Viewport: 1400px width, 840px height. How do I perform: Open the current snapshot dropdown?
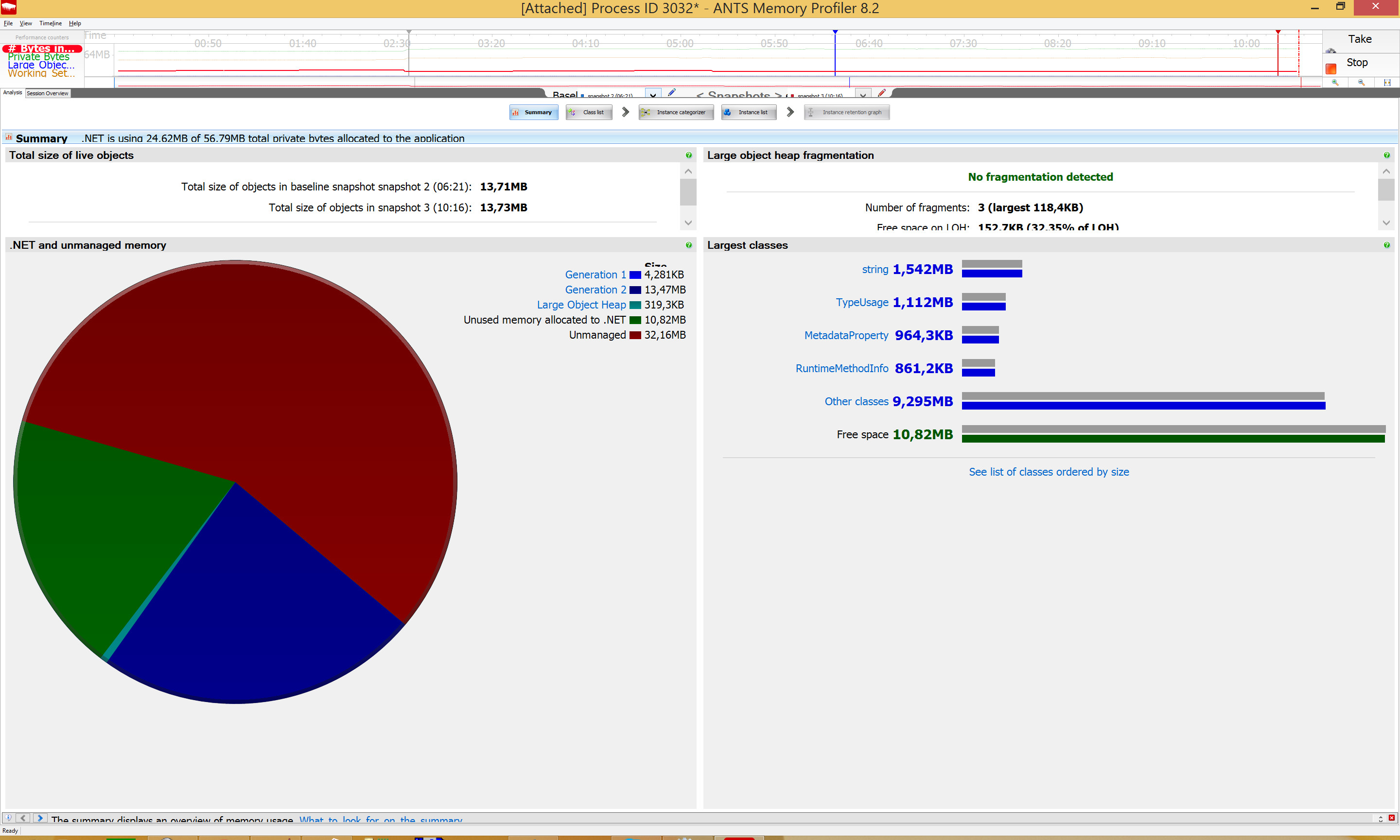pyautogui.click(x=862, y=94)
